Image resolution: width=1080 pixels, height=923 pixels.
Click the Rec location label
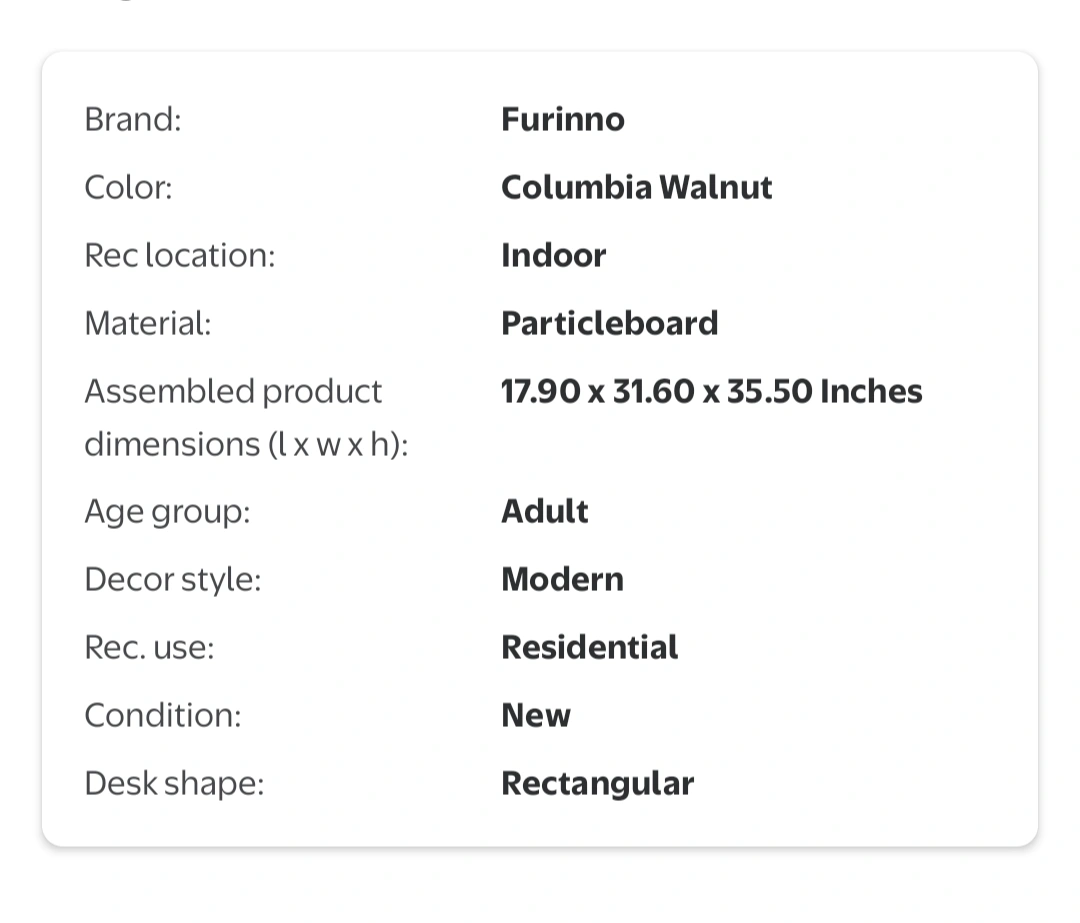pyautogui.click(x=180, y=255)
